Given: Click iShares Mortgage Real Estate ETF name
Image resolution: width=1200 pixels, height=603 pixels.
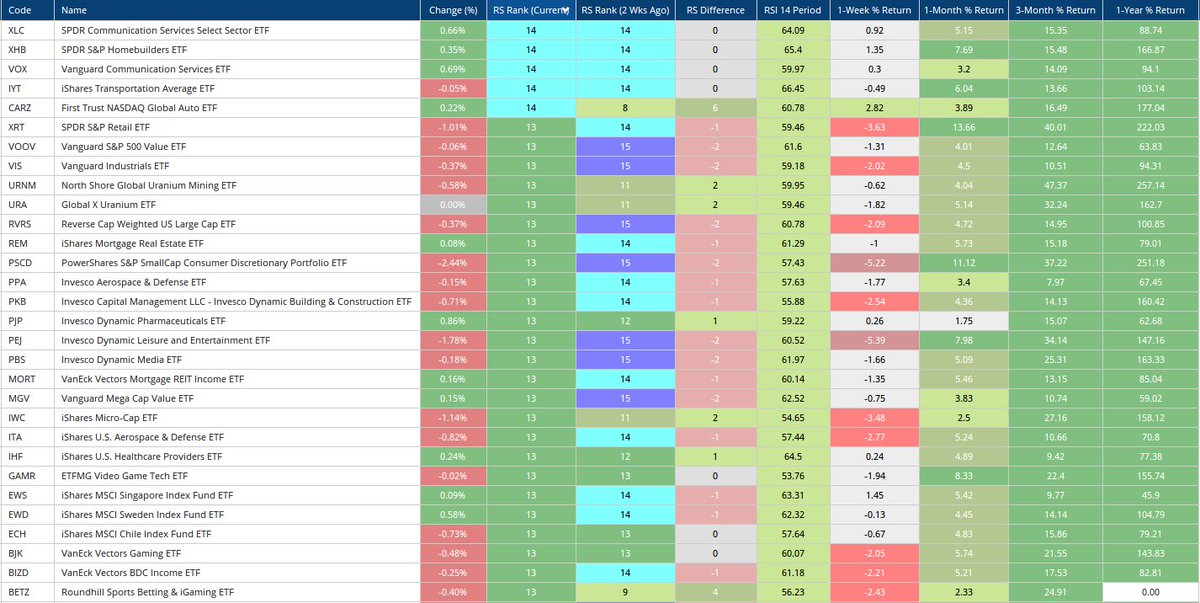Looking at the screenshot, I should (x=132, y=243).
